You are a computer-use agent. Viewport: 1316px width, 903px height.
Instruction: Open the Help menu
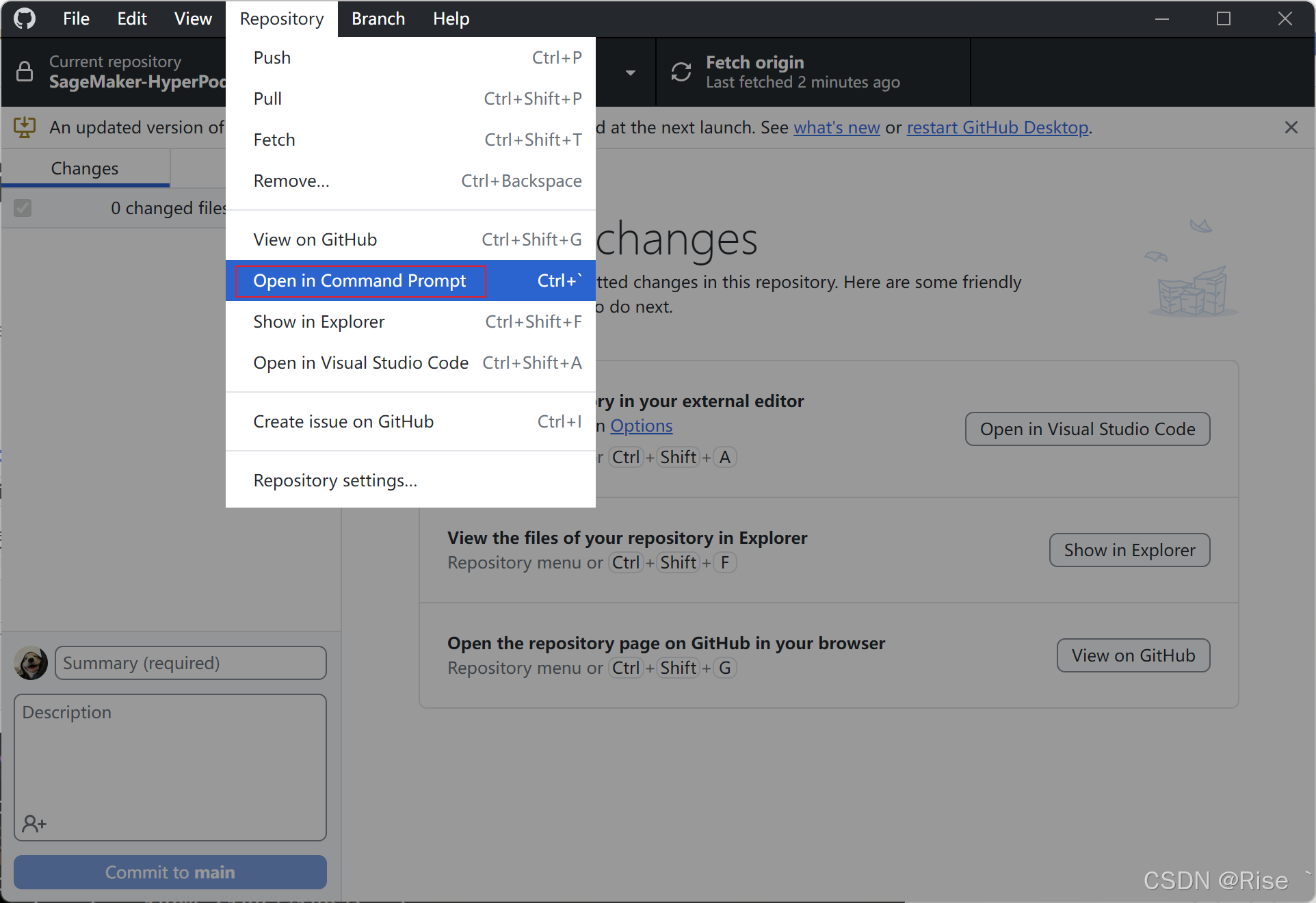tap(451, 18)
